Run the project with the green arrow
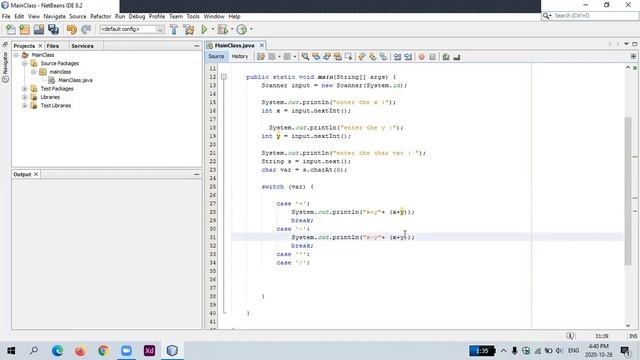640x360 pixels. click(204, 29)
